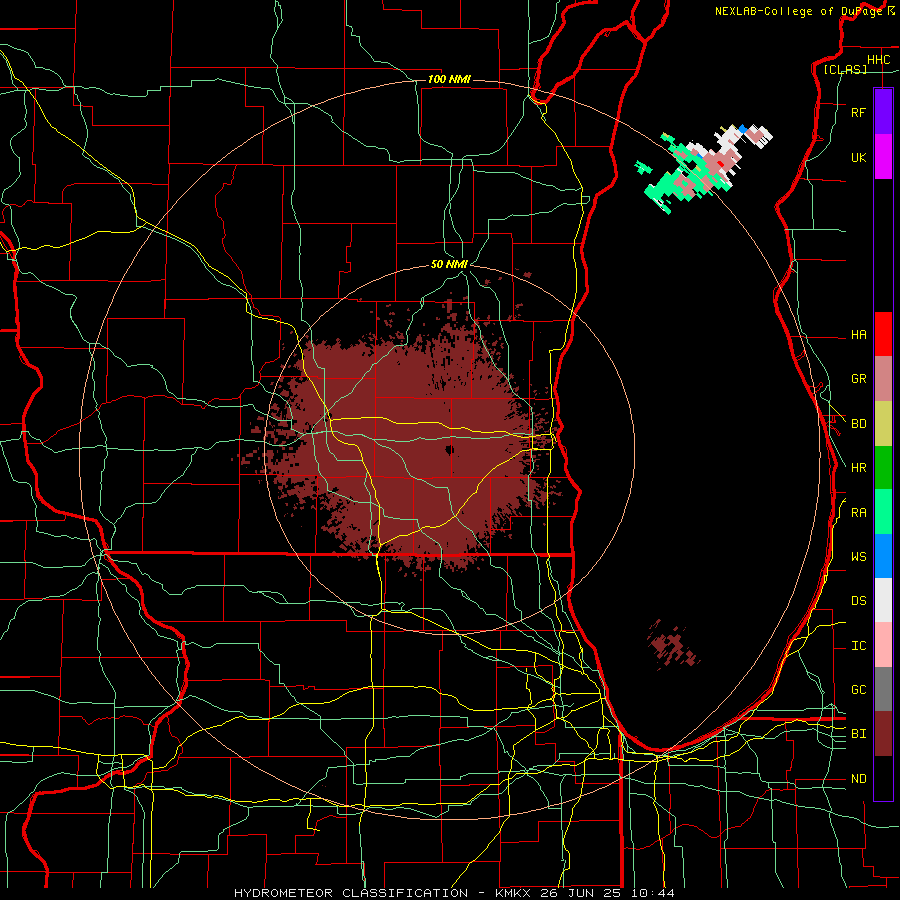Click the 50 NMI range ring label
900x900 pixels.
click(x=449, y=265)
